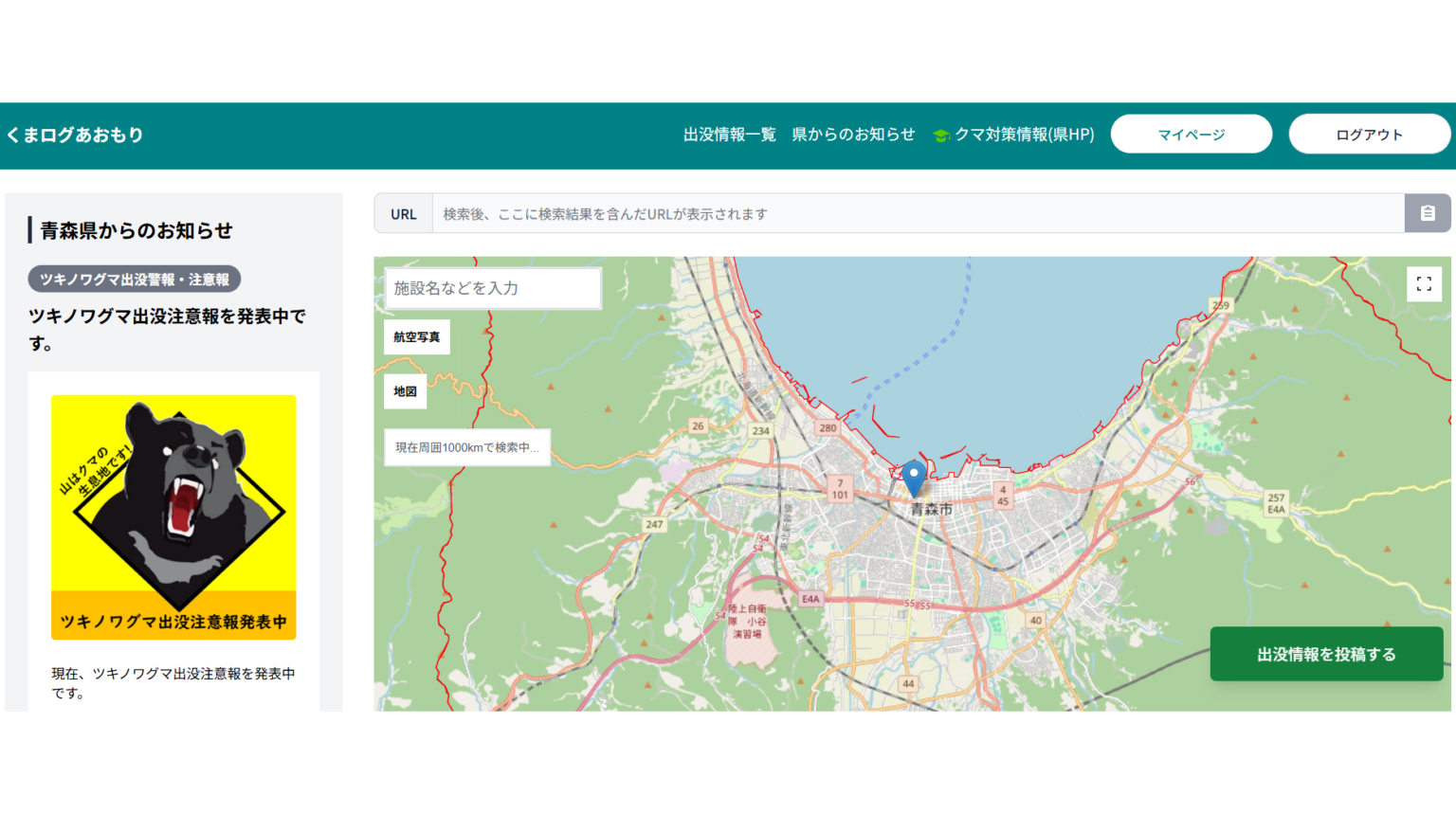Open クマ対策情報(県HP) link
1456x814 pixels.
point(1022,135)
